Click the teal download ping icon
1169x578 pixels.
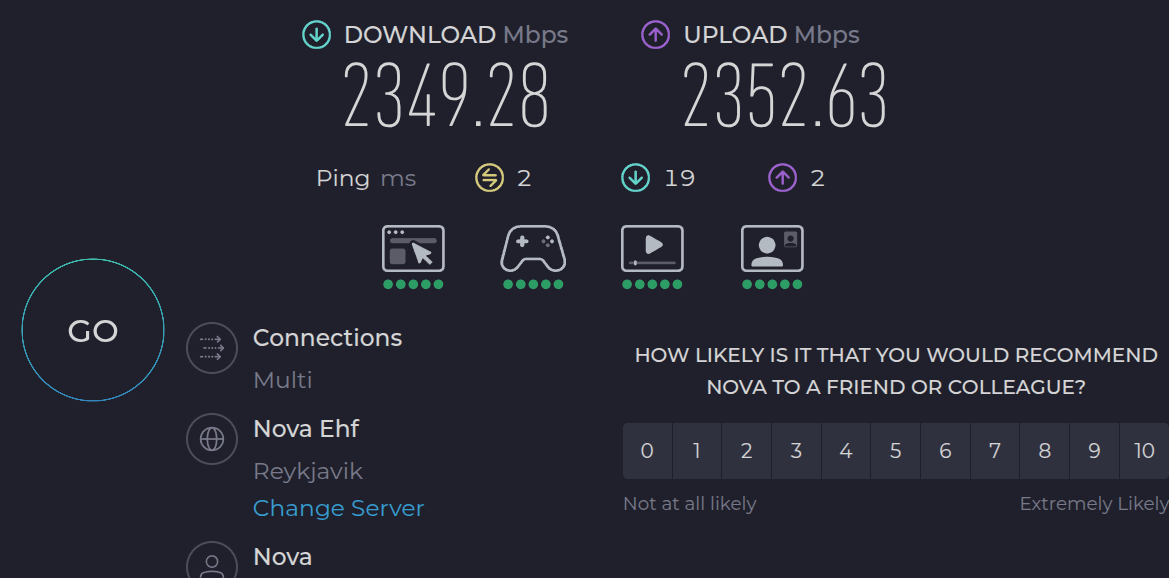635,178
